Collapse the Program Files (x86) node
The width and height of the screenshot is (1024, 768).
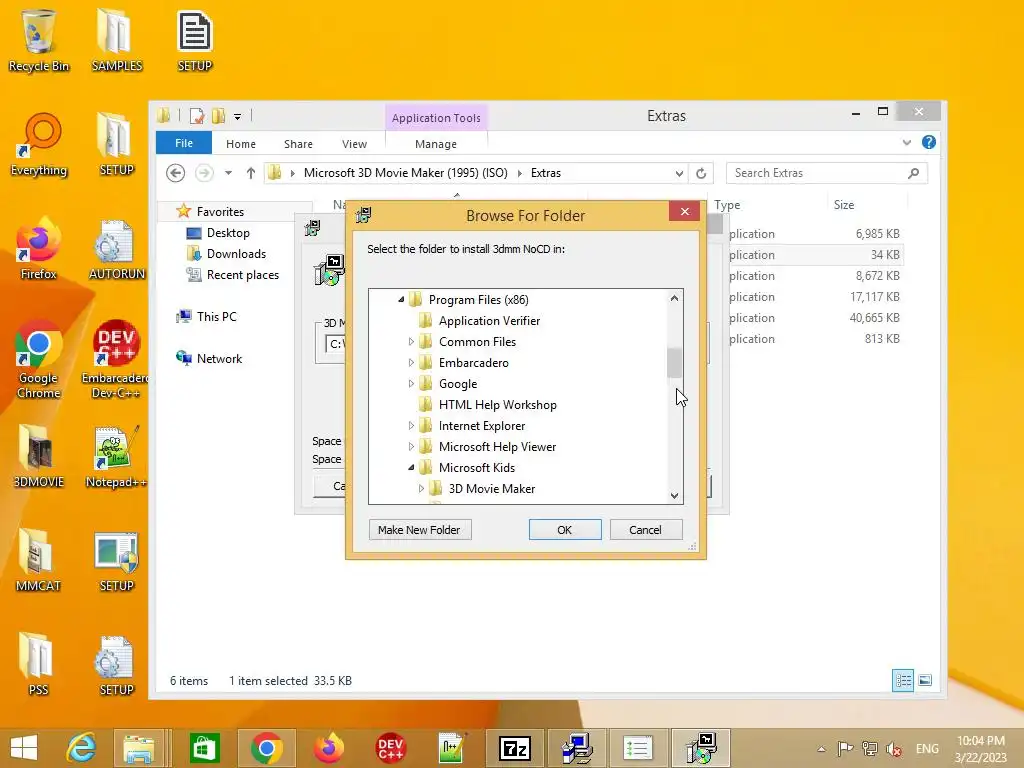(x=401, y=300)
